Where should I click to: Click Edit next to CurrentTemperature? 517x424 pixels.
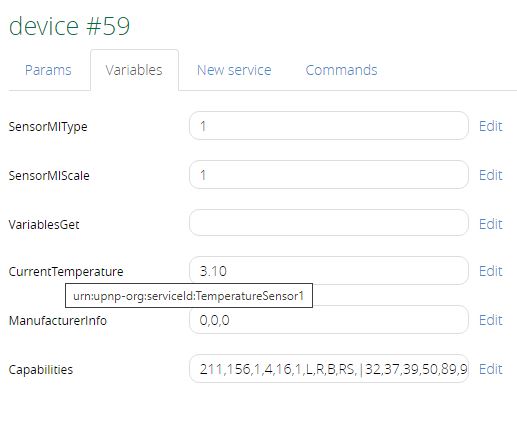pyautogui.click(x=490, y=271)
